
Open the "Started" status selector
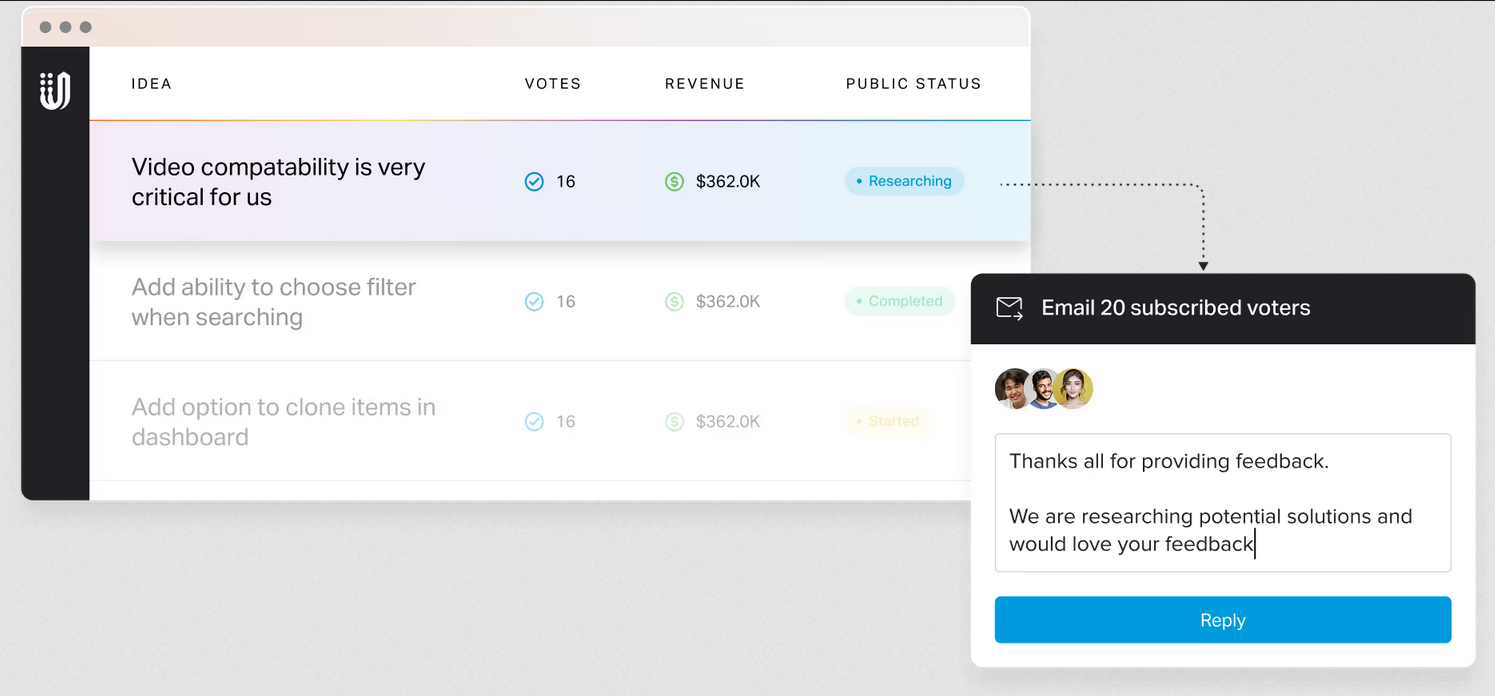pyautogui.click(x=889, y=421)
